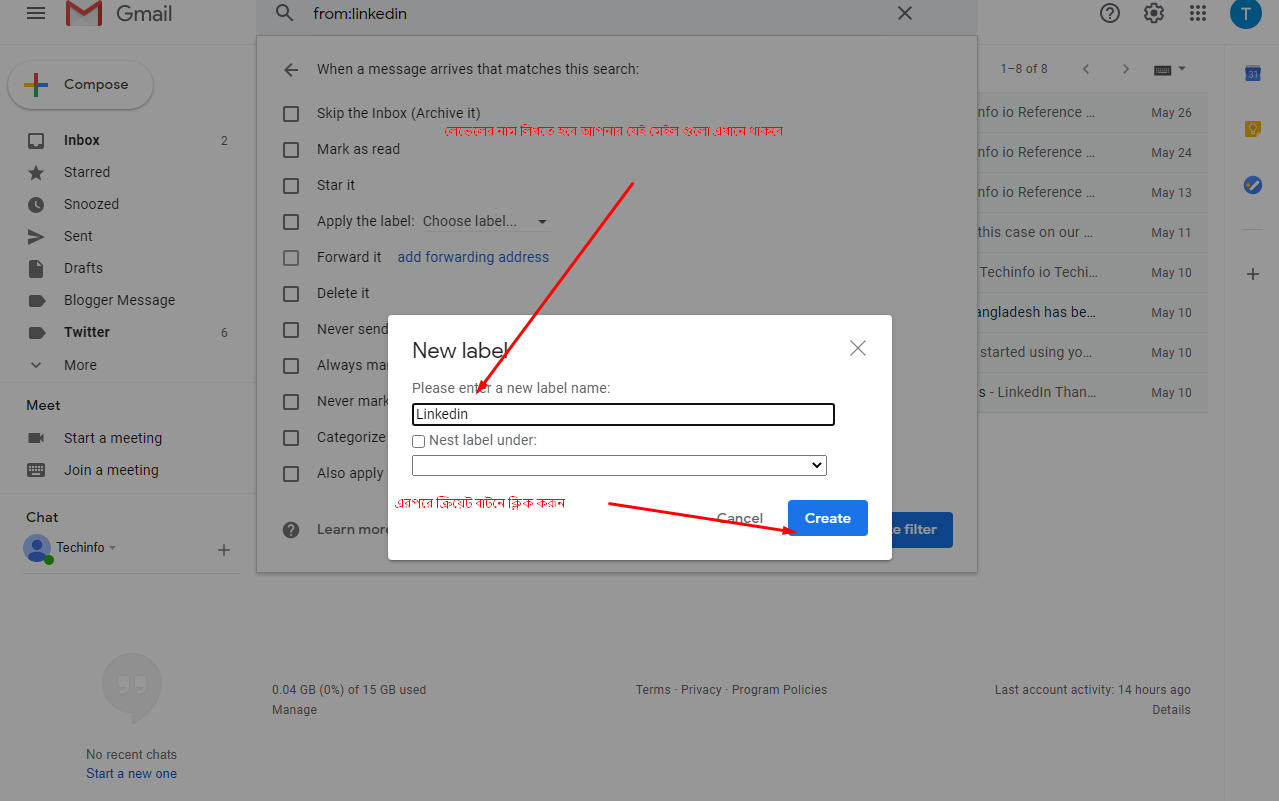Open Google Tasks side panel icon
This screenshot has height=801, width=1279.
point(1253,185)
